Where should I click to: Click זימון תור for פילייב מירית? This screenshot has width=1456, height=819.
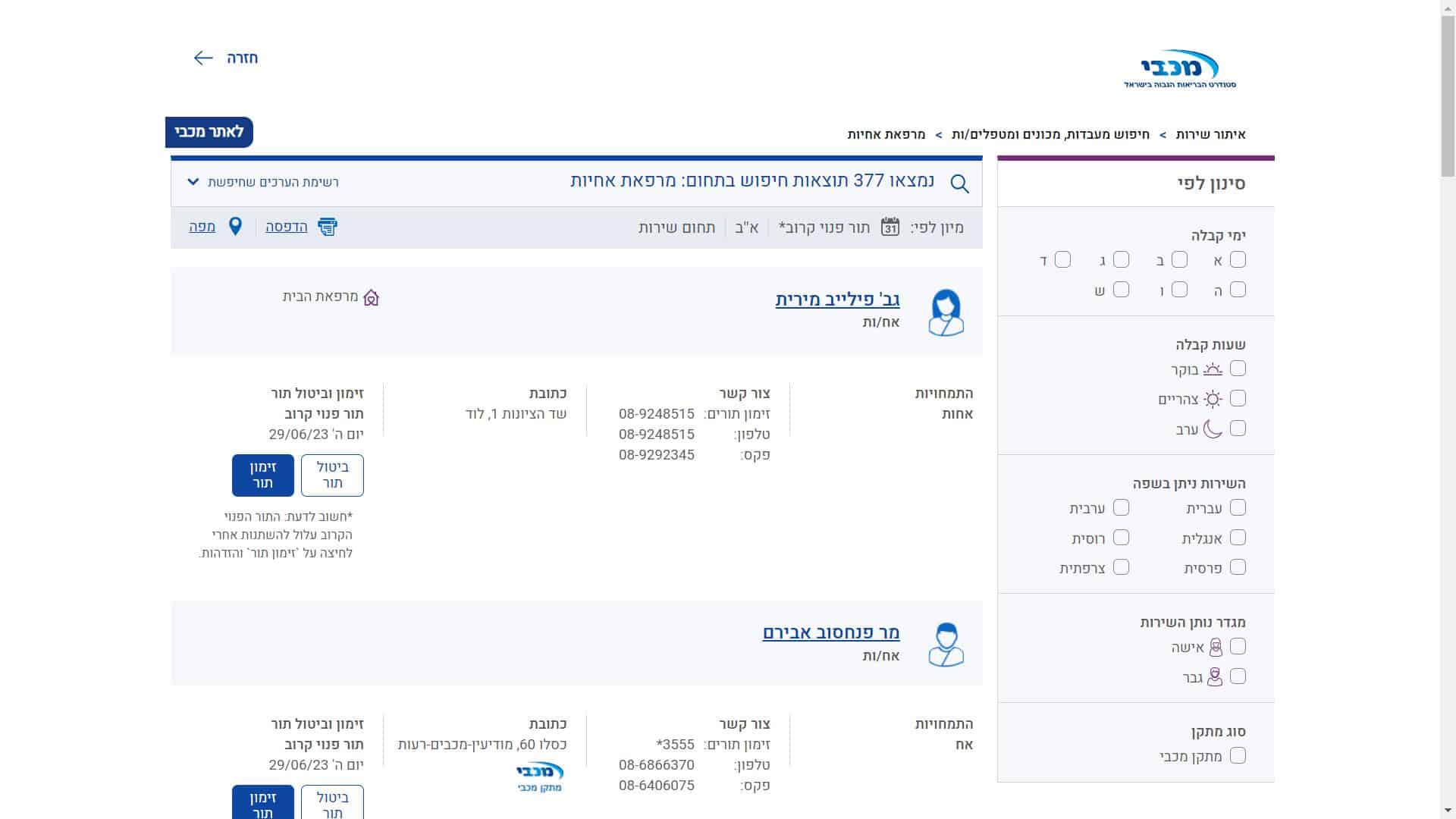263,475
